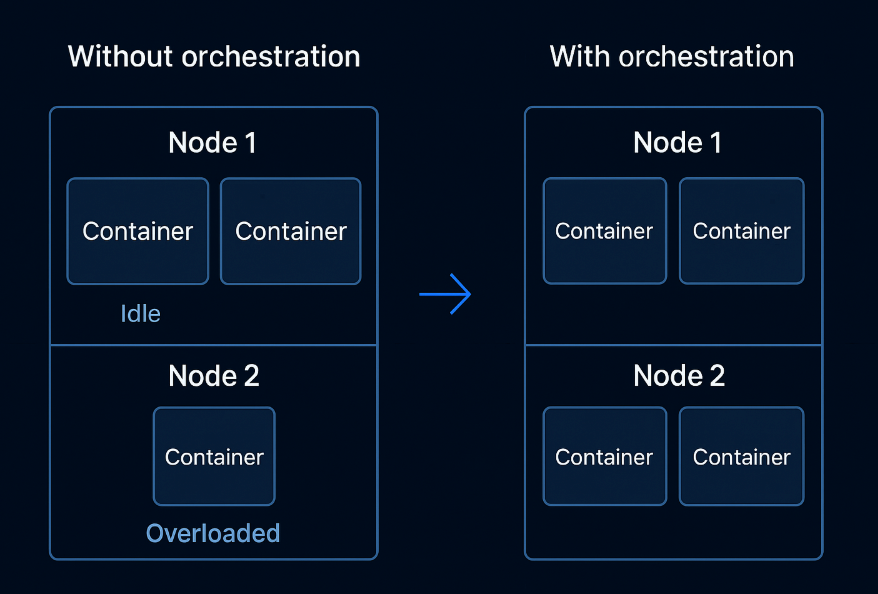Select the right Container in Node 1 with orchestration

[x=741, y=231]
